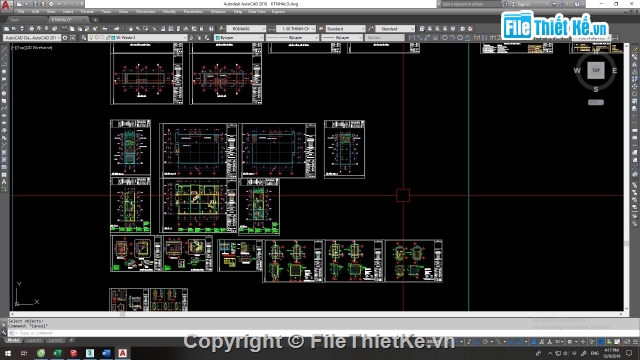Click the Undo arrow in the standard toolbar
Image resolution: width=640 pixels, height=360 pixels.
point(105,29)
